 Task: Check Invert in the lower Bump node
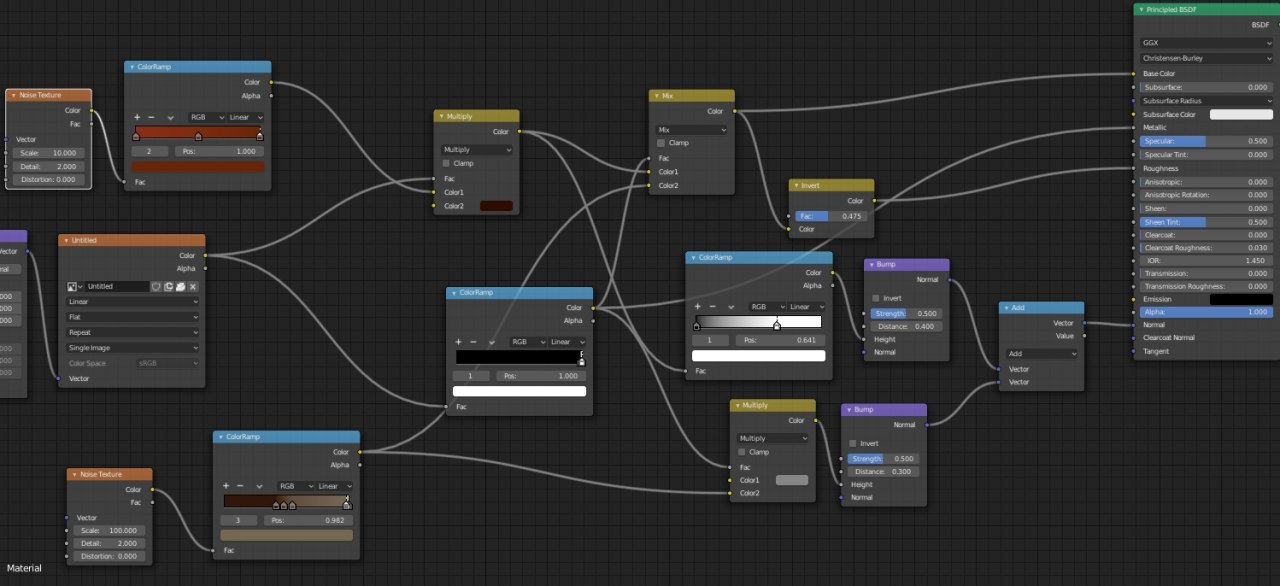click(x=853, y=443)
